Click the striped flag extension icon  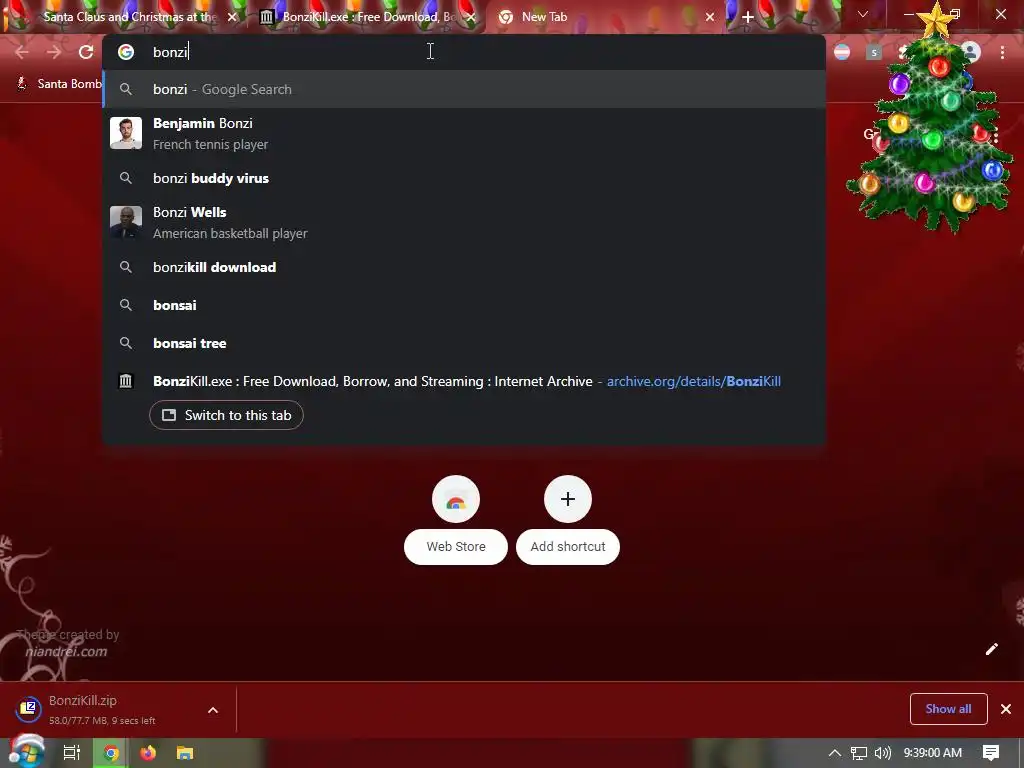click(x=842, y=52)
